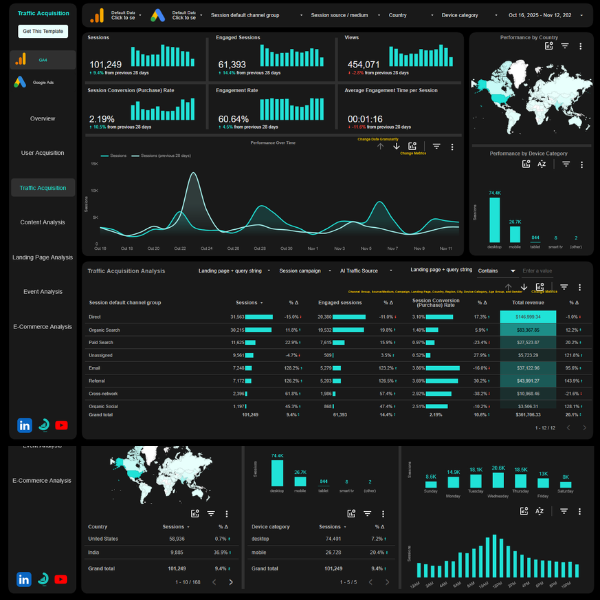
Task: Open more options on Performance Over Time chart
Action: 452,147
